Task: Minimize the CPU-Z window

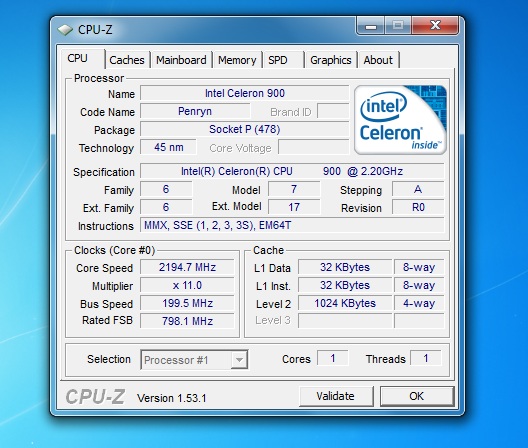Action: click(x=371, y=26)
